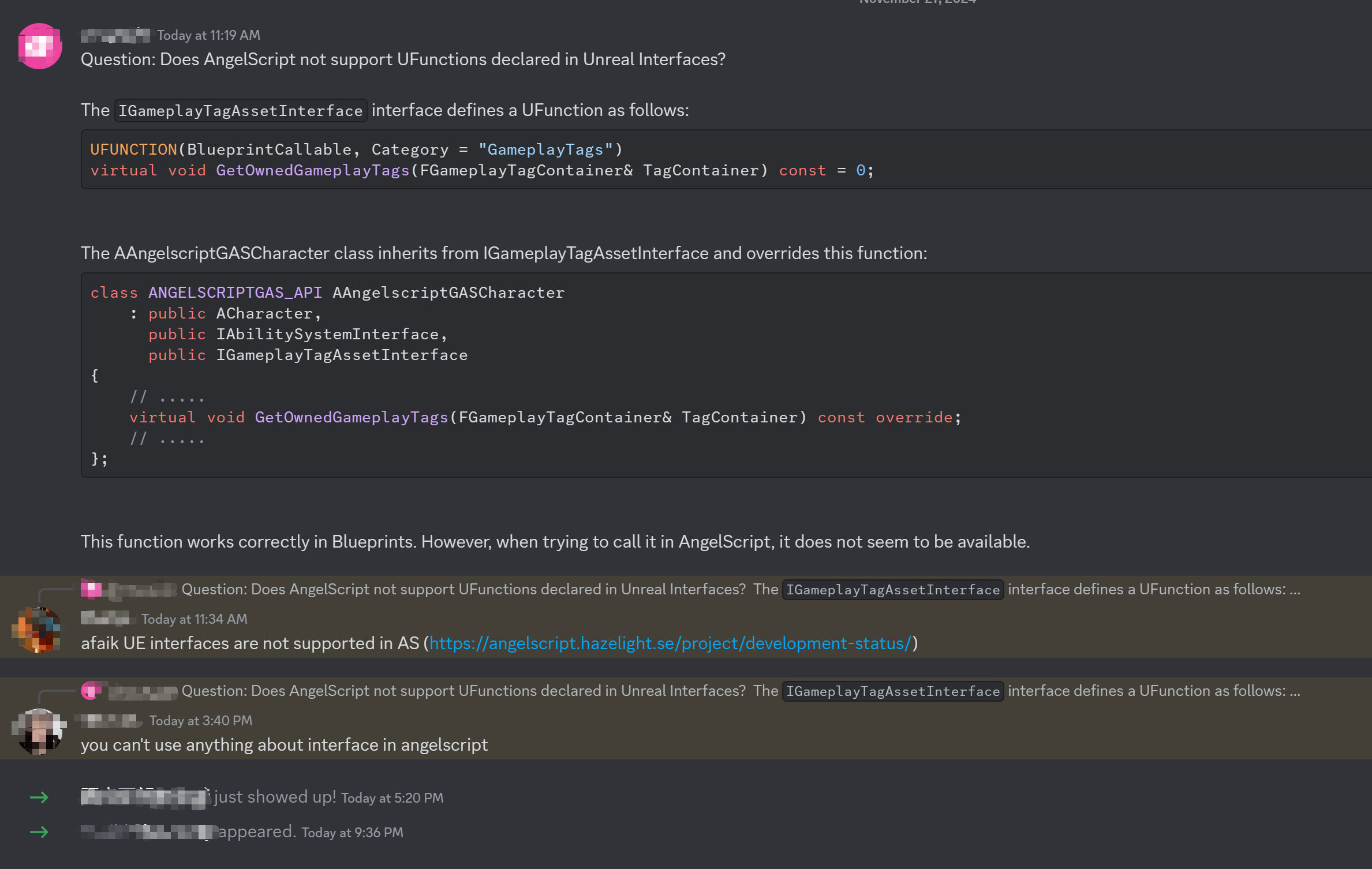Click the blurred username at 11:19 AM

[115, 35]
